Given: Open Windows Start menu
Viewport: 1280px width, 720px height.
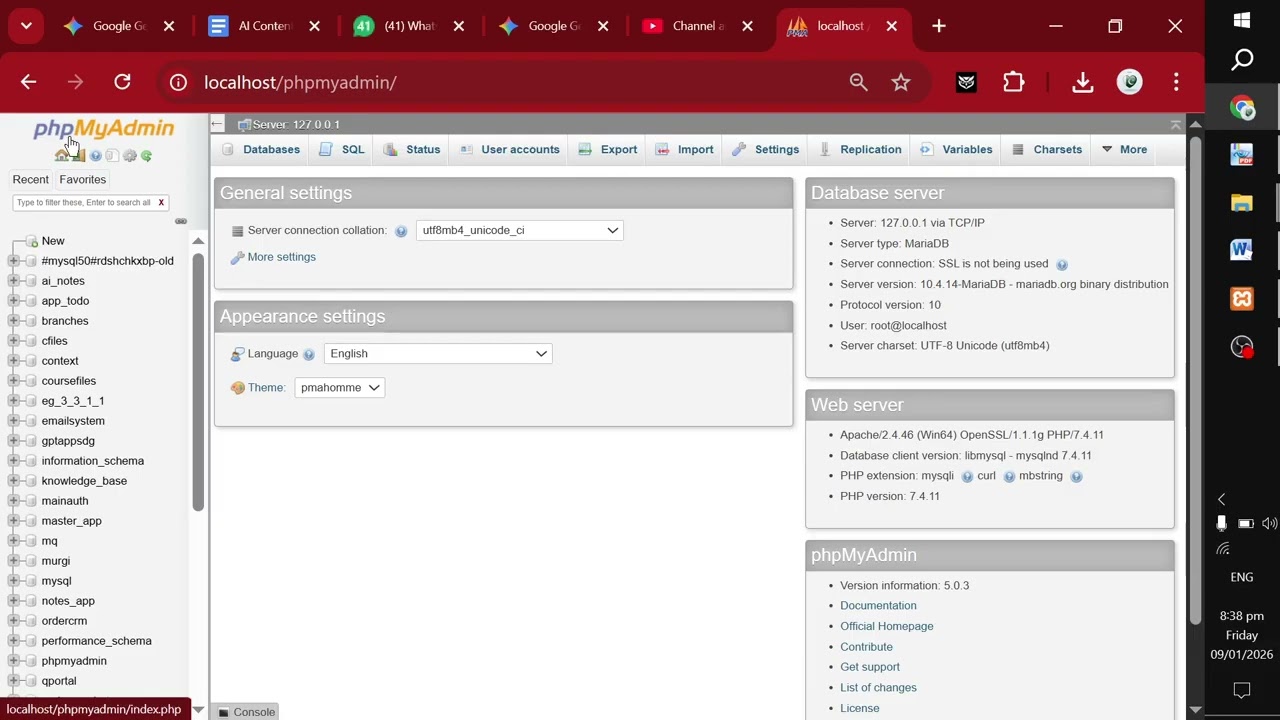Looking at the screenshot, I should 1242,20.
